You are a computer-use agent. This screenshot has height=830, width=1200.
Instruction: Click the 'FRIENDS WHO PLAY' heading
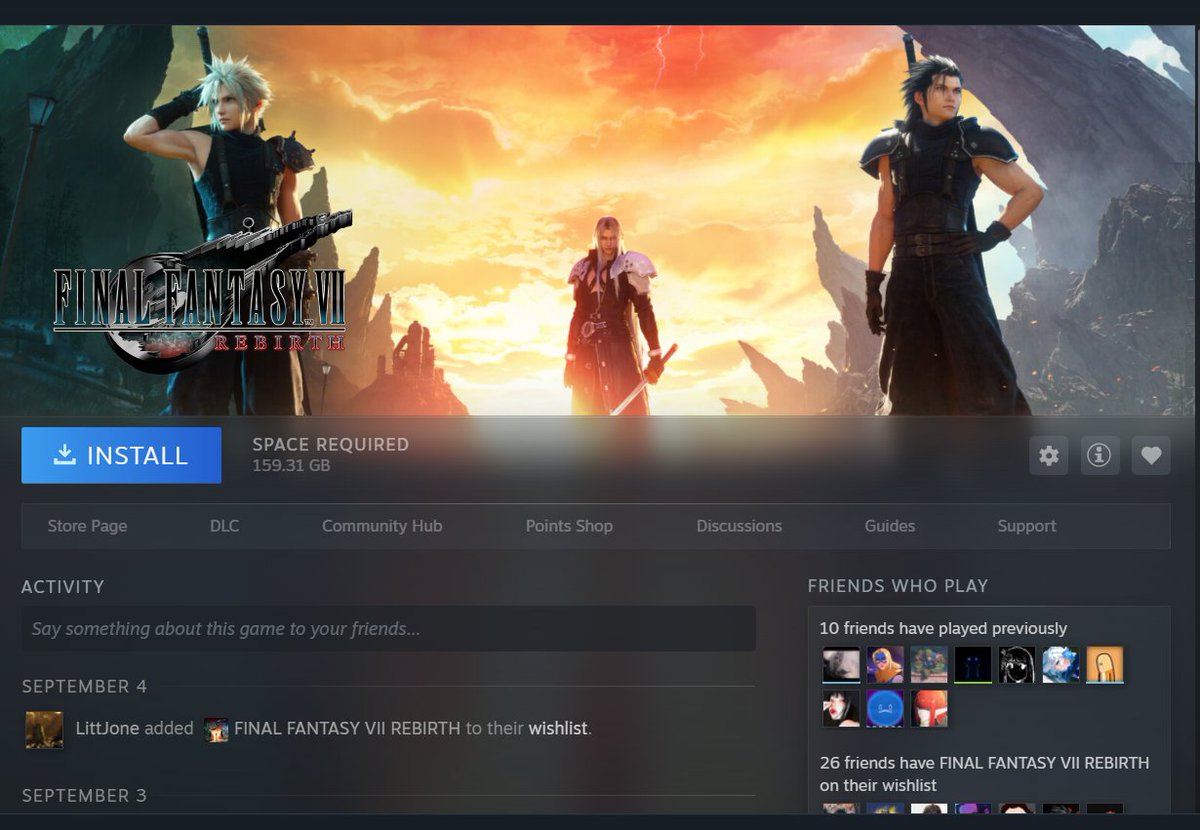tap(898, 587)
